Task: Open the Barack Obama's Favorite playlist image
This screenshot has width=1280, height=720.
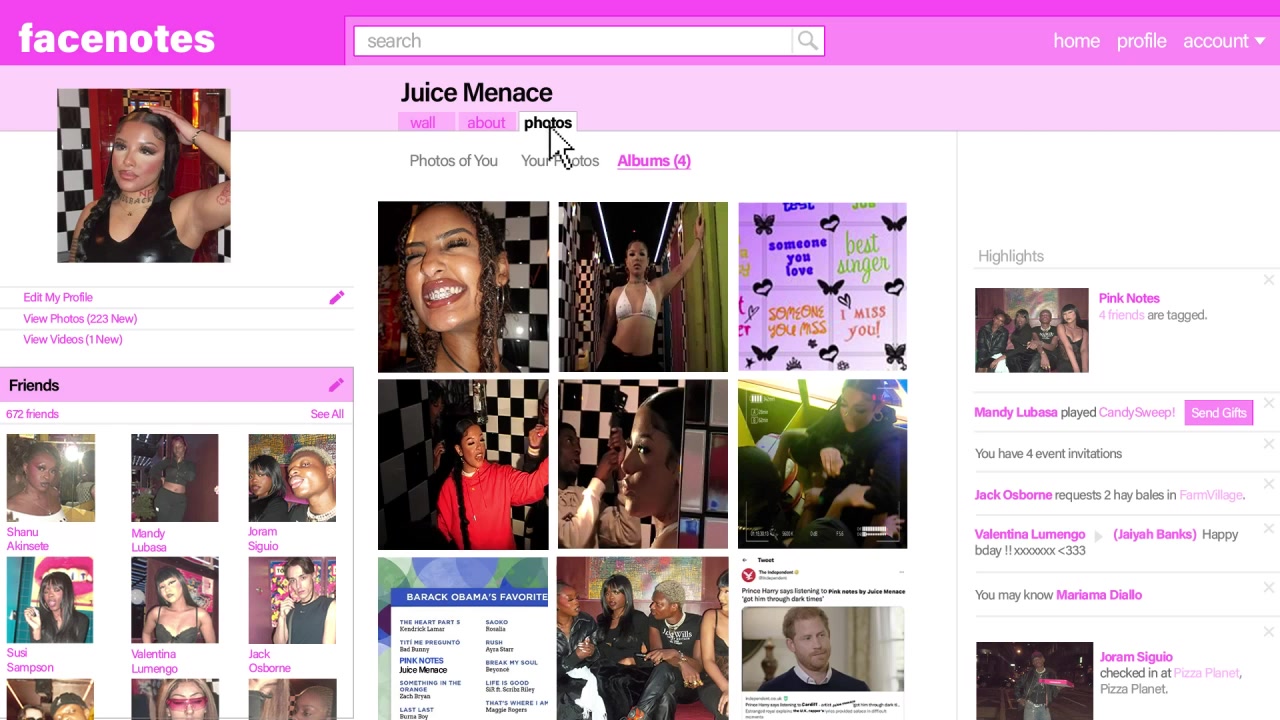Action: click(x=463, y=639)
